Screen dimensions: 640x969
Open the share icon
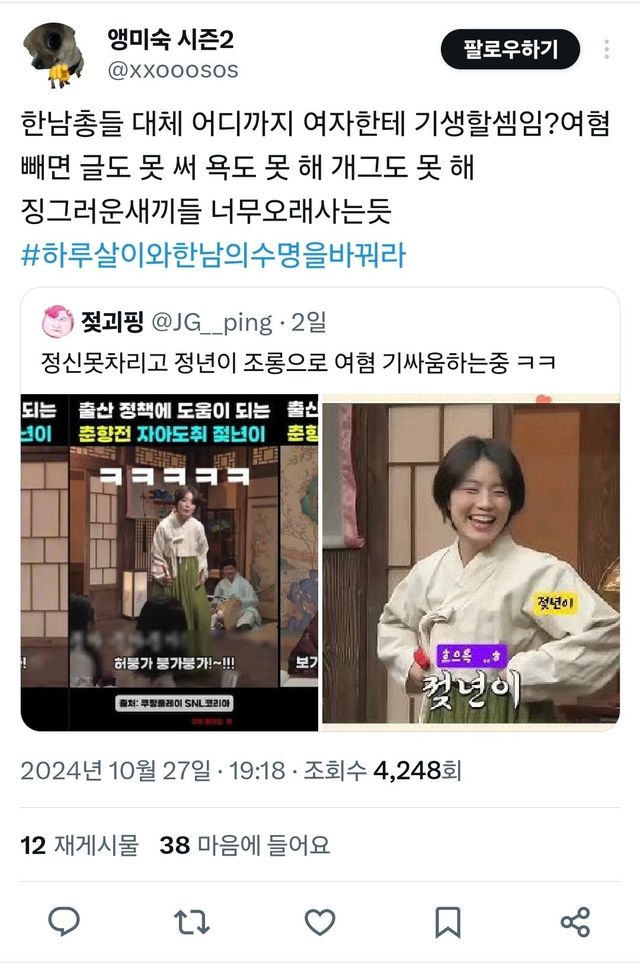575,922
